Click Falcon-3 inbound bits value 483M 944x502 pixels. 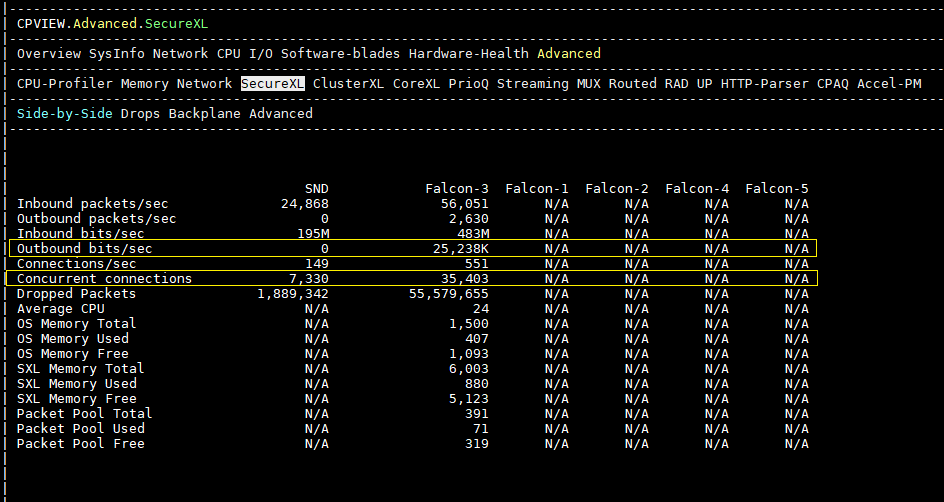(473, 234)
